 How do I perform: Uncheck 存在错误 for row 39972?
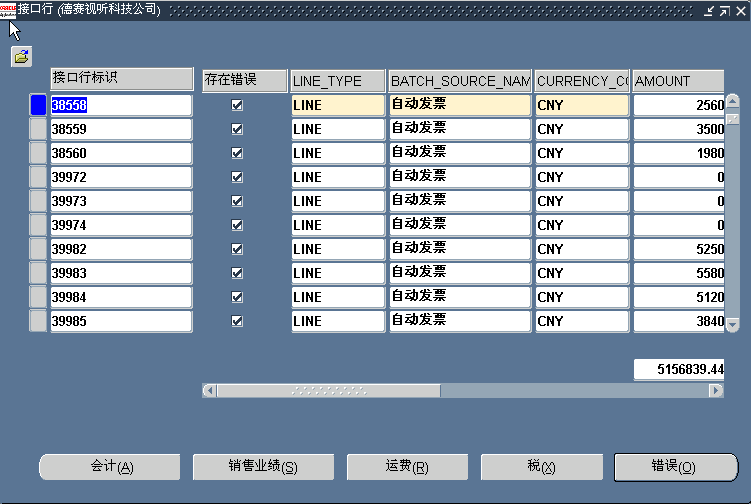[237, 177]
